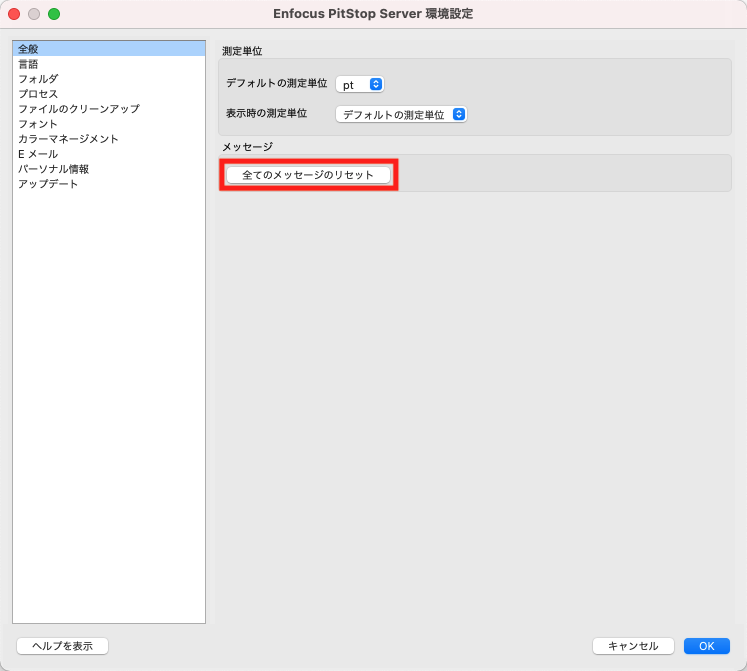Image resolution: width=747 pixels, height=671 pixels.
Task: Select the E メール category
Action: [109, 154]
